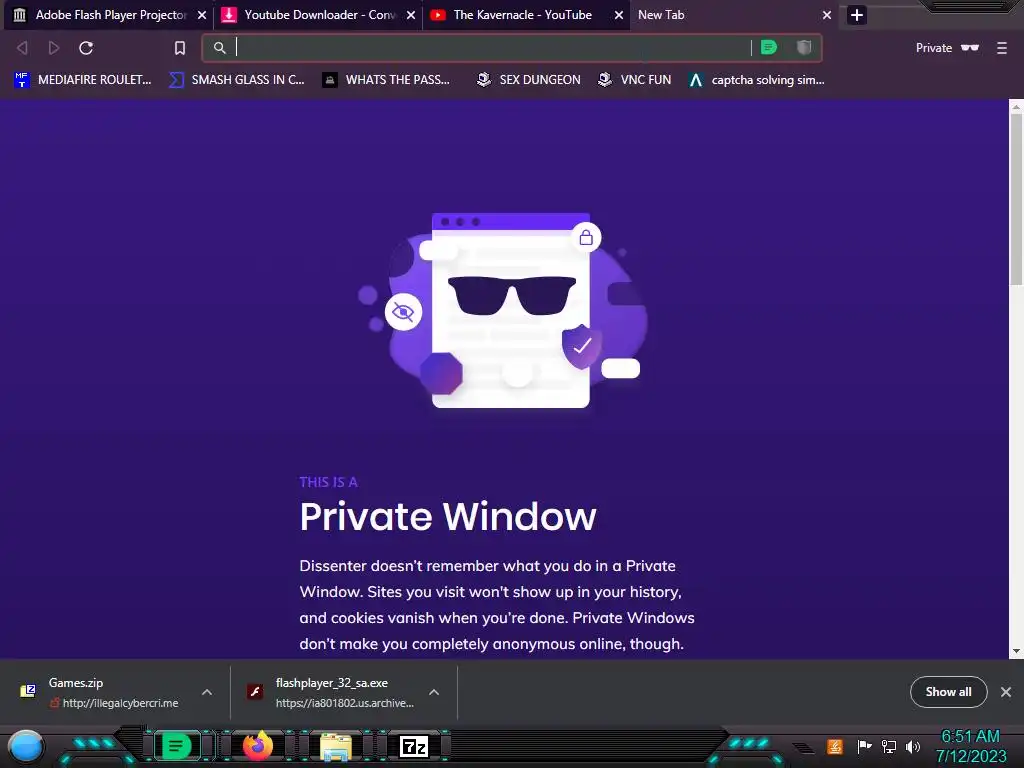Click the Private sunglasses indicator
Viewport: 1024px width, 768px height.
[x=948, y=48]
